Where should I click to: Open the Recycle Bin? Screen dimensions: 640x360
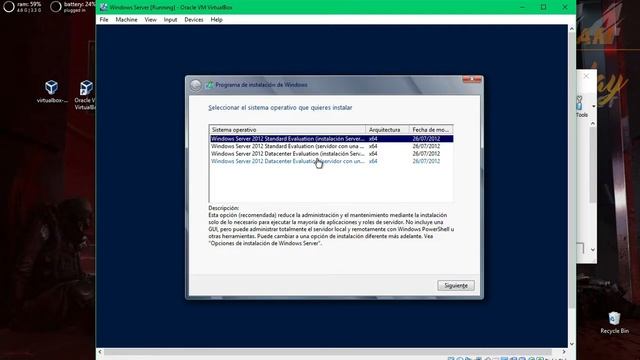pos(614,323)
